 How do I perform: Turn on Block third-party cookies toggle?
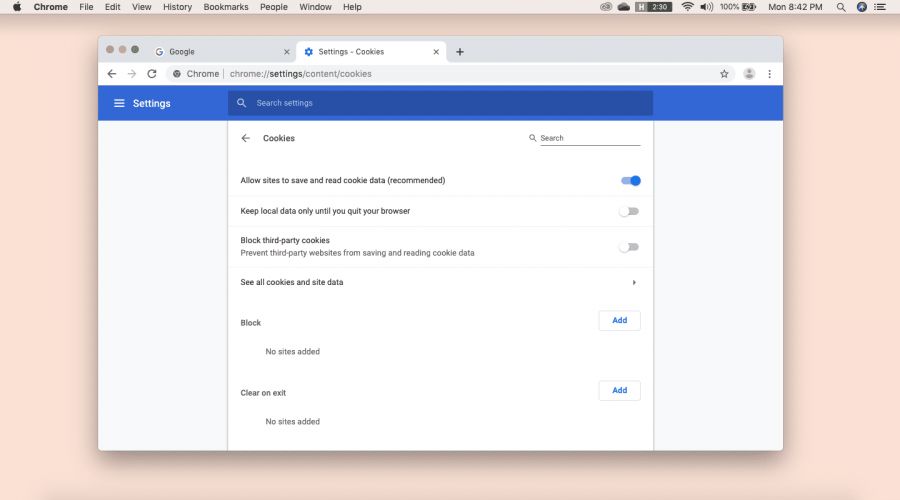629,247
